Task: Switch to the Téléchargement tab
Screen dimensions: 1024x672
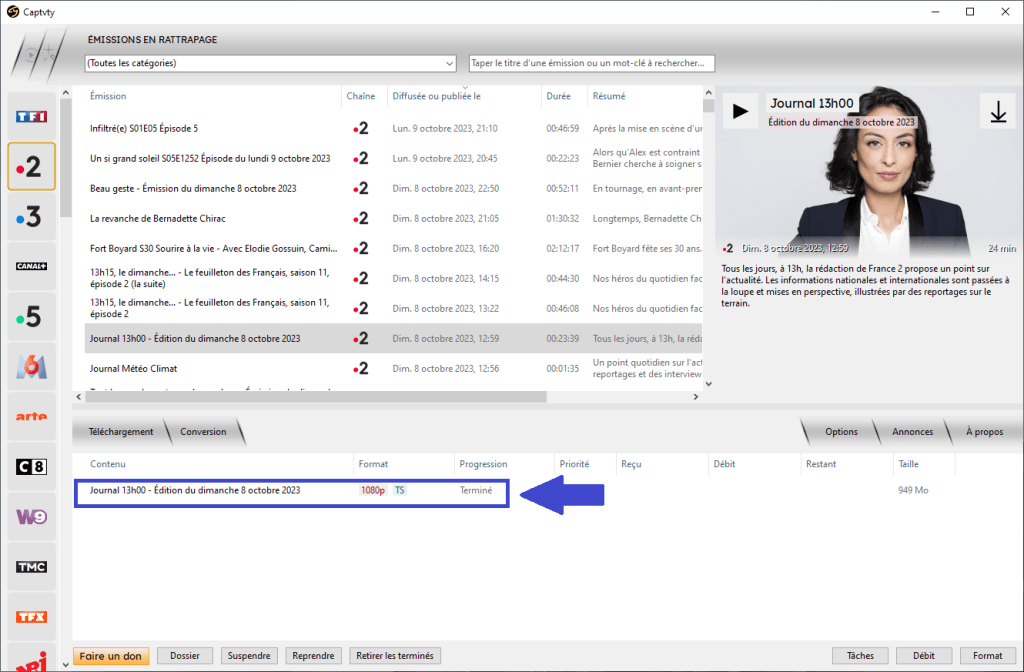Action: [121, 432]
